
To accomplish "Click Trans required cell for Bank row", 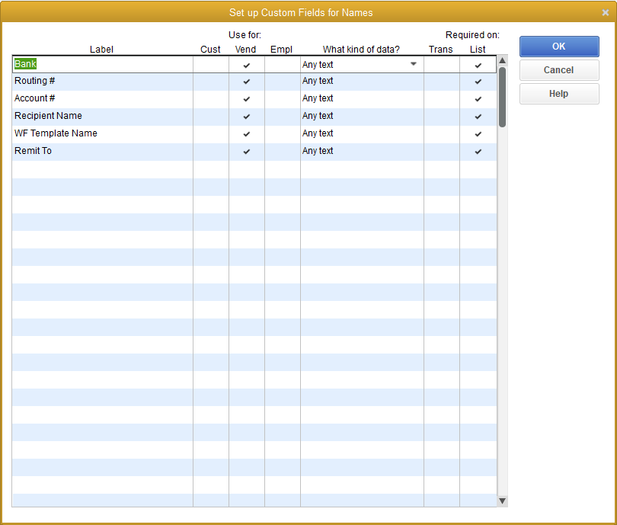I will 442,65.
